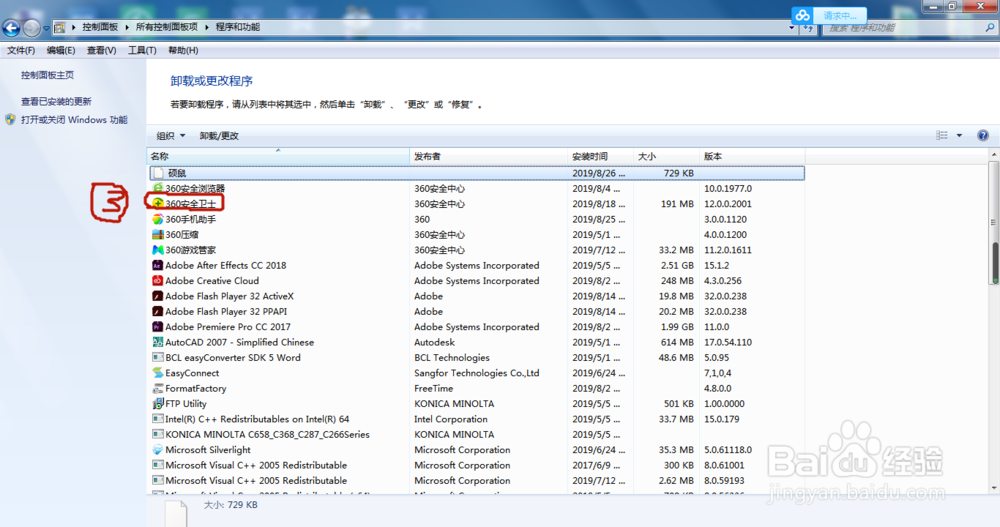Click the shield icon for Windows 功能
Viewport: 1000px width, 527px height.
click(x=10, y=119)
